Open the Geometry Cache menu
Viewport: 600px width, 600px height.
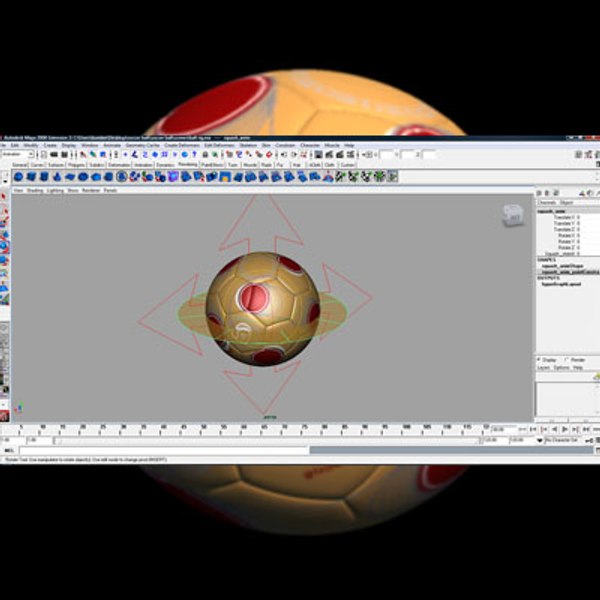pyautogui.click(x=142, y=145)
